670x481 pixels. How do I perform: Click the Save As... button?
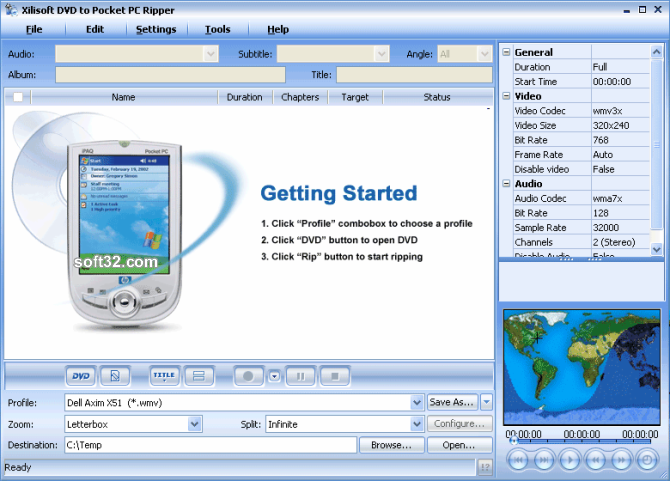coord(452,402)
